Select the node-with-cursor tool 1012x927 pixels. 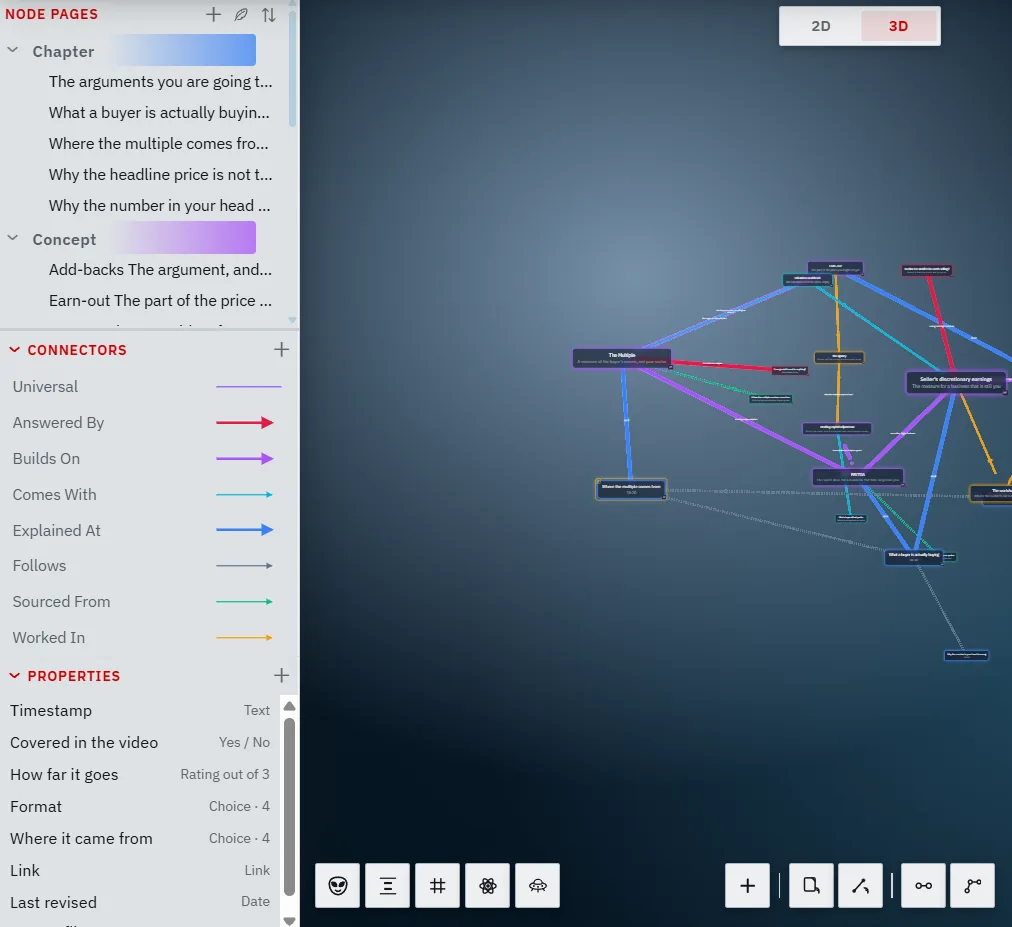tap(811, 886)
